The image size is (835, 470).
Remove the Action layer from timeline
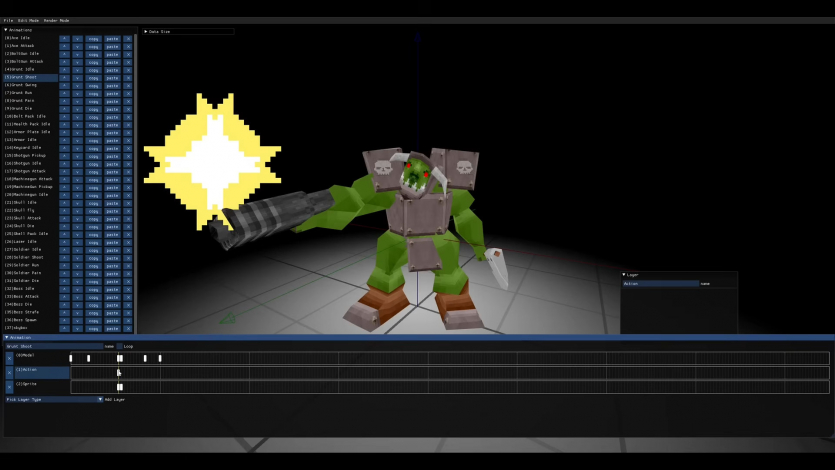point(9,372)
